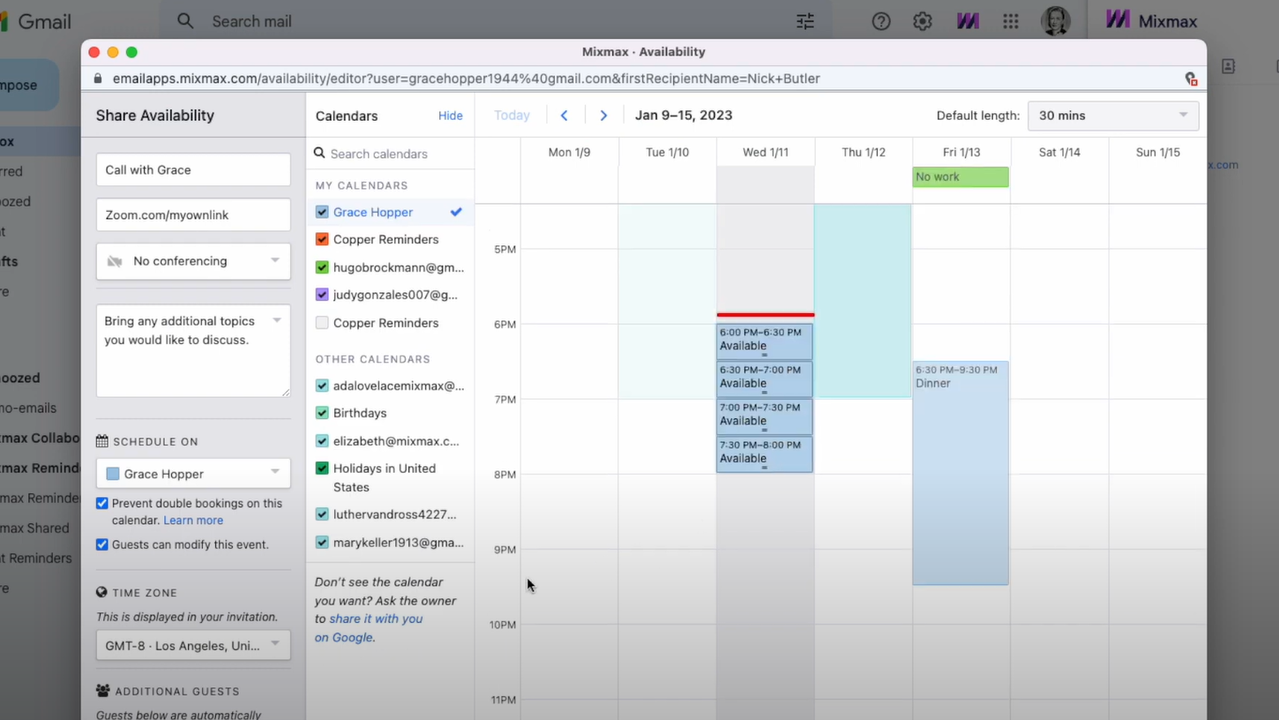Open the Google apps grid icon
Viewport: 1279px width, 720px height.
click(1011, 21)
